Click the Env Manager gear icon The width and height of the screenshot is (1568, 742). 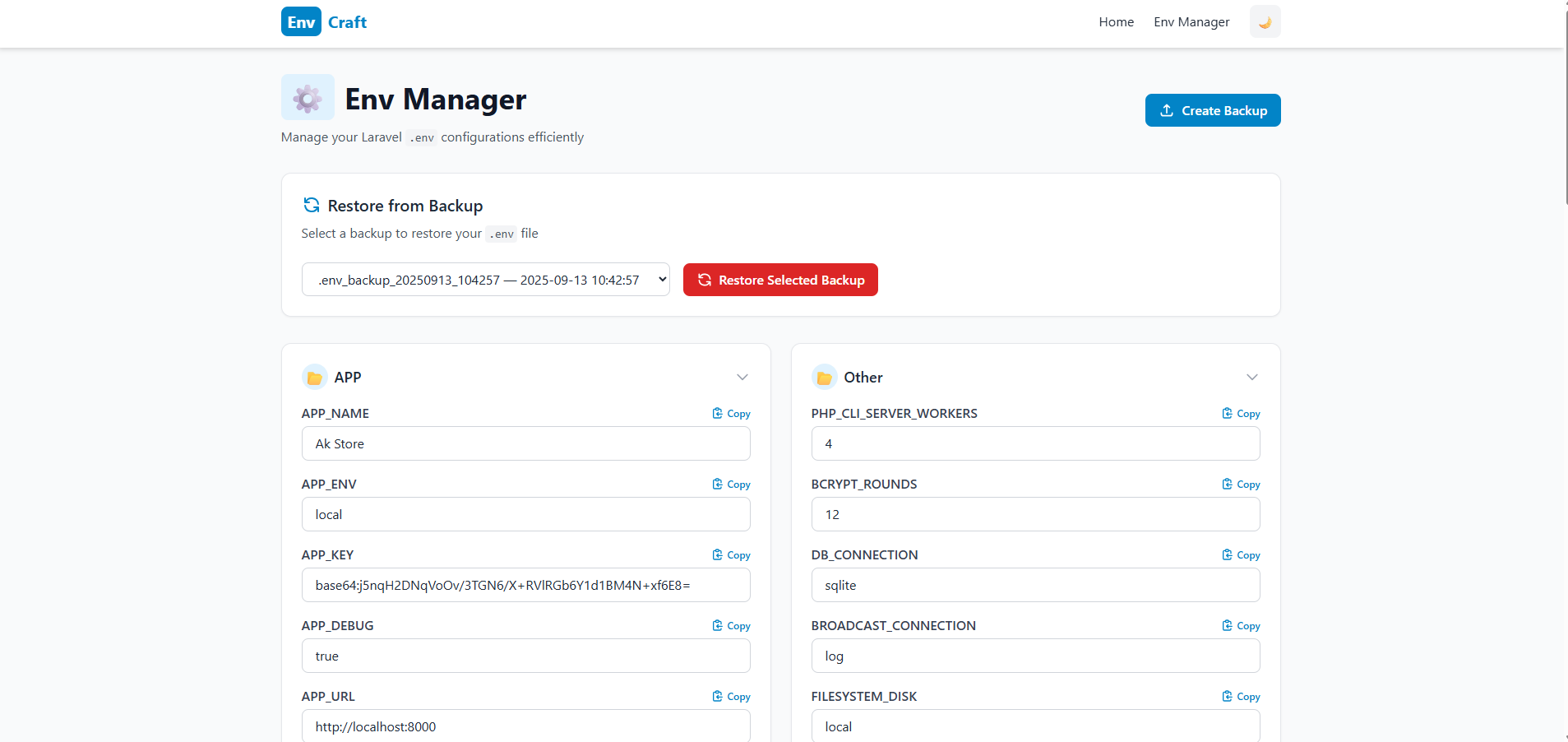pos(308,98)
